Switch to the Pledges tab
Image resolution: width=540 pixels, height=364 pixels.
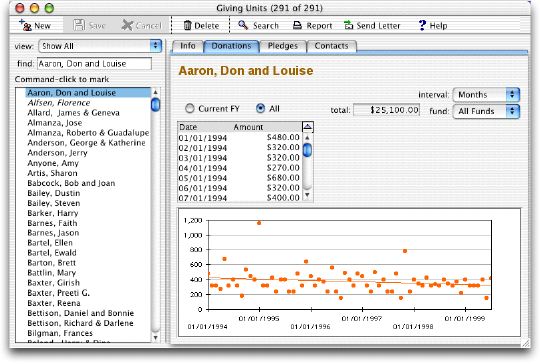tap(283, 46)
